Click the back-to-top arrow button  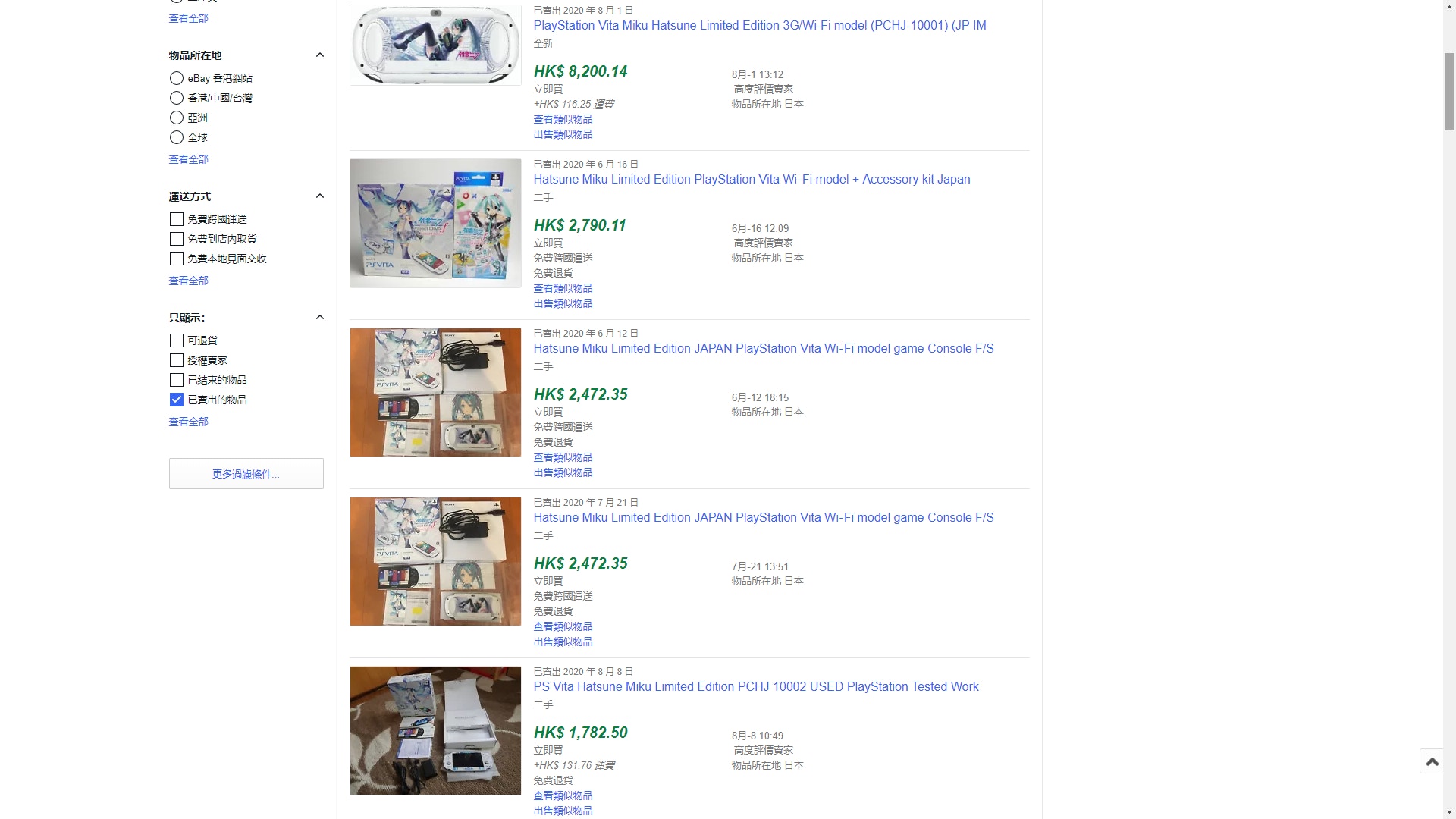pyautogui.click(x=1432, y=761)
